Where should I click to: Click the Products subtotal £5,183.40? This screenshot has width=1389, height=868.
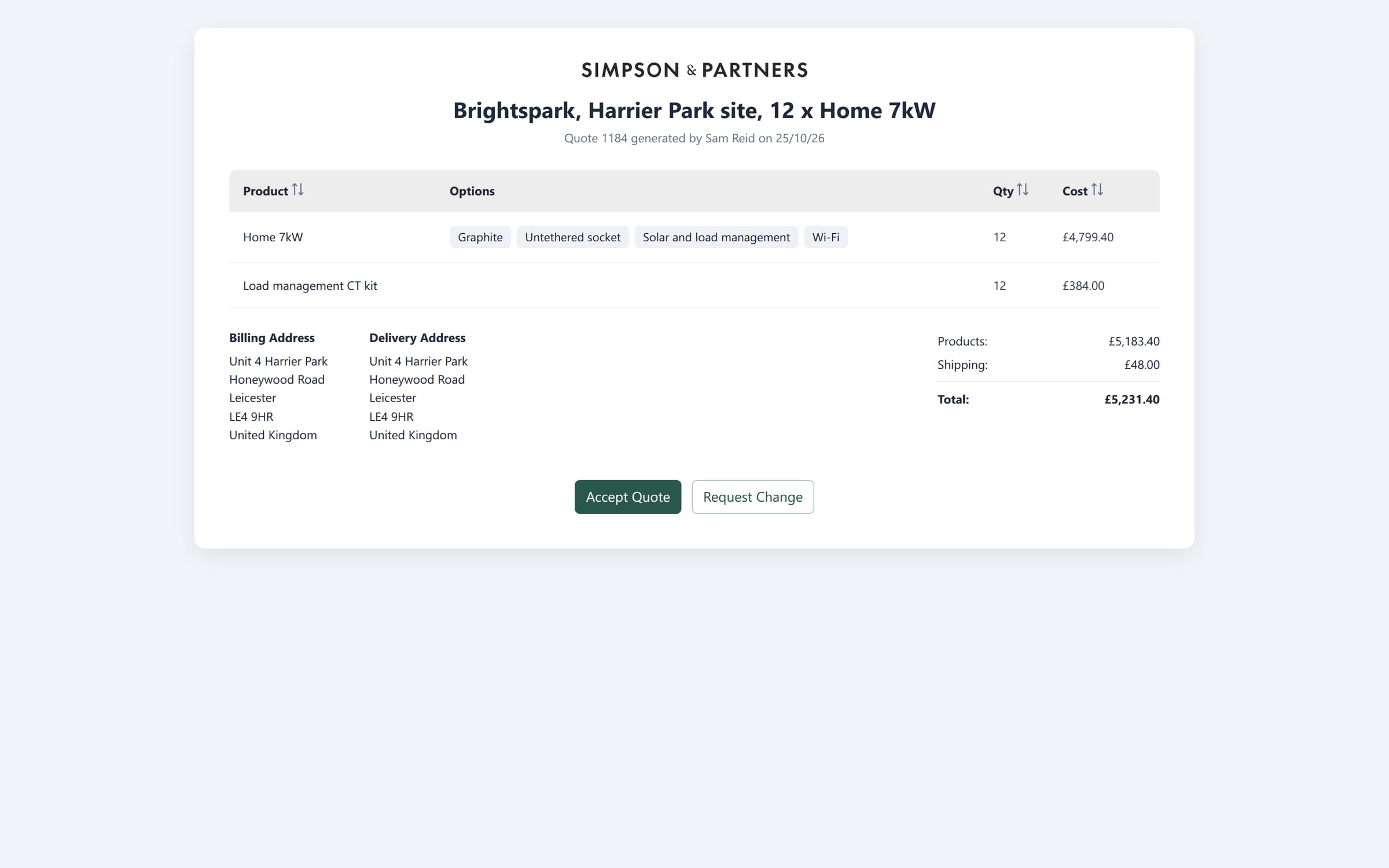[x=1134, y=341]
